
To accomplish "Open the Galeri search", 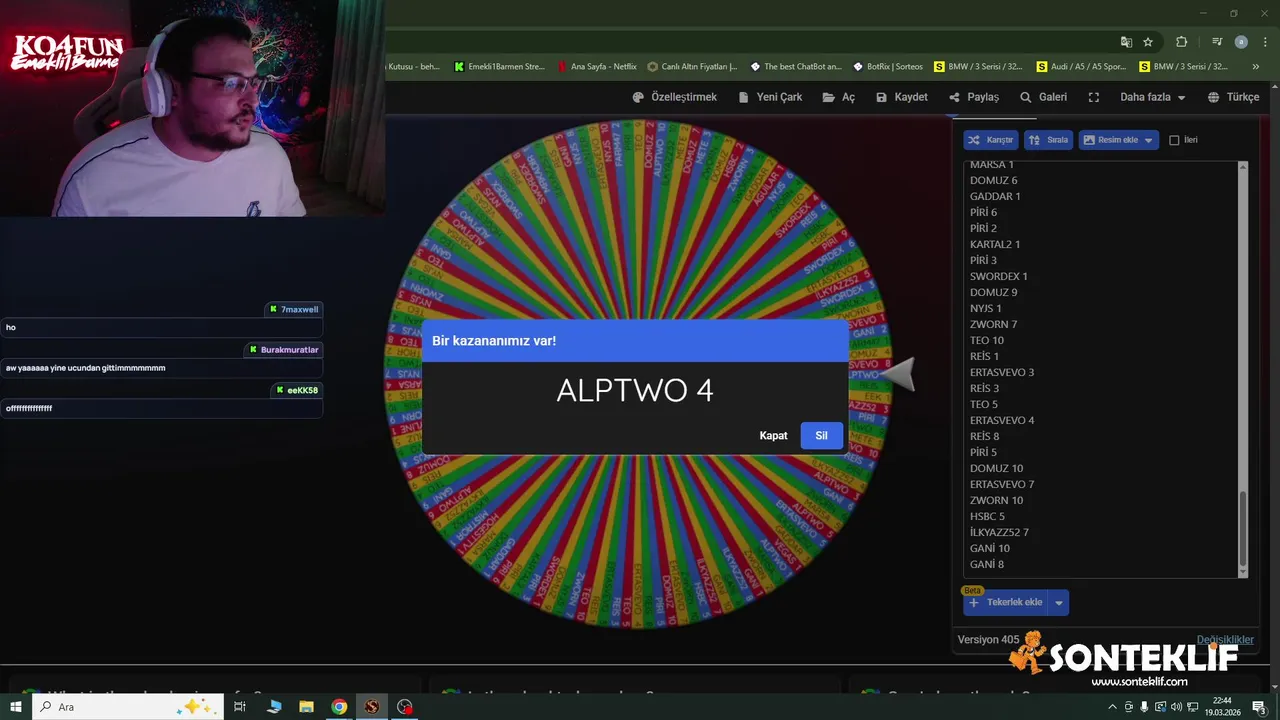I will 1043,97.
